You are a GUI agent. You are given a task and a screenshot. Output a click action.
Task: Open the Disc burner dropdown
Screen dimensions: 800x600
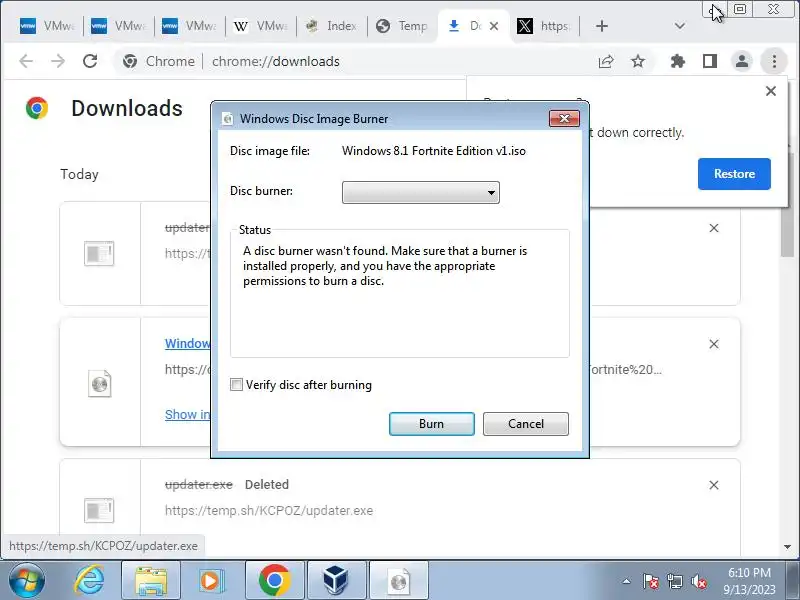click(x=420, y=192)
